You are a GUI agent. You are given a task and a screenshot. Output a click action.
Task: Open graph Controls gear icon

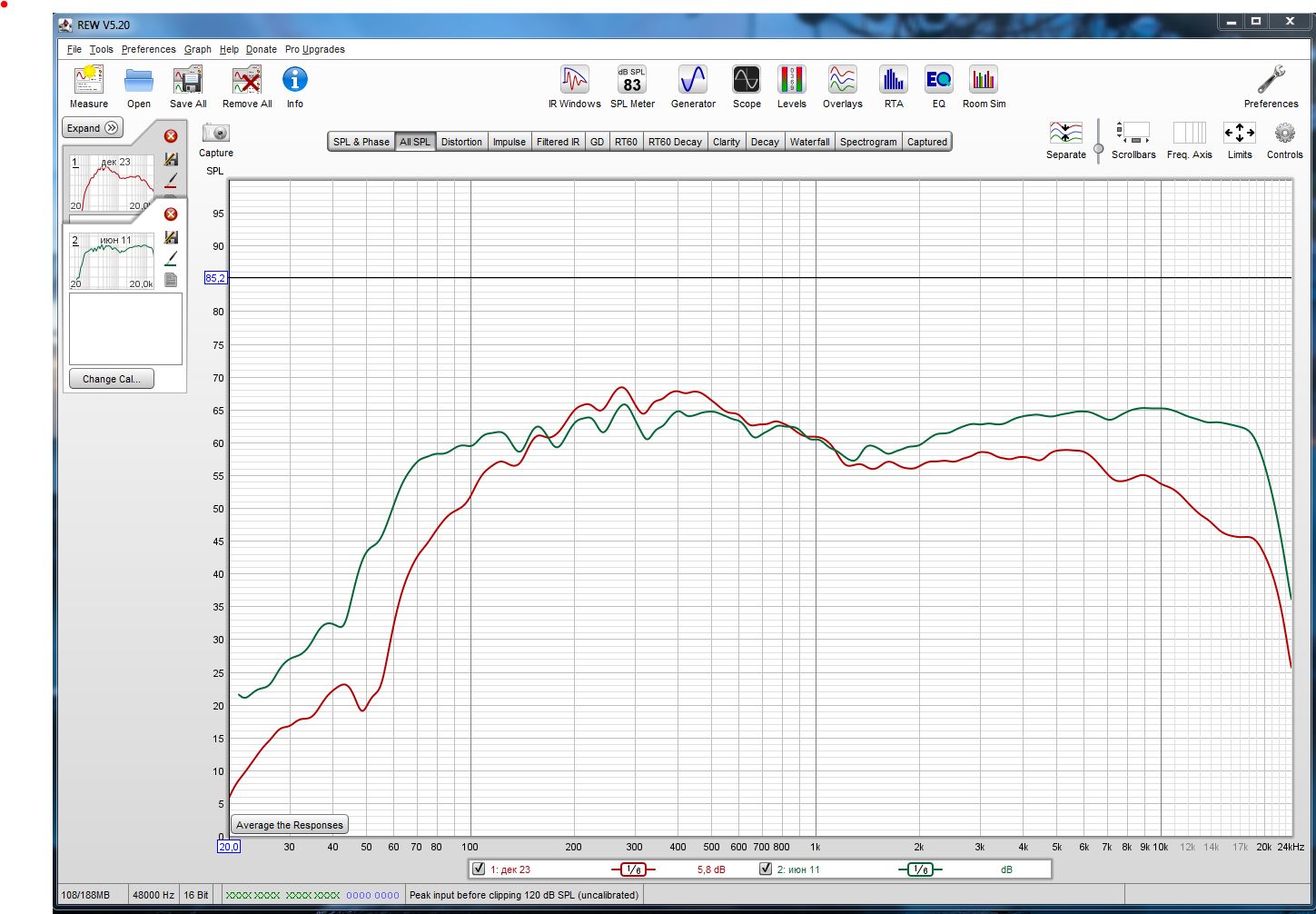pyautogui.click(x=1284, y=134)
